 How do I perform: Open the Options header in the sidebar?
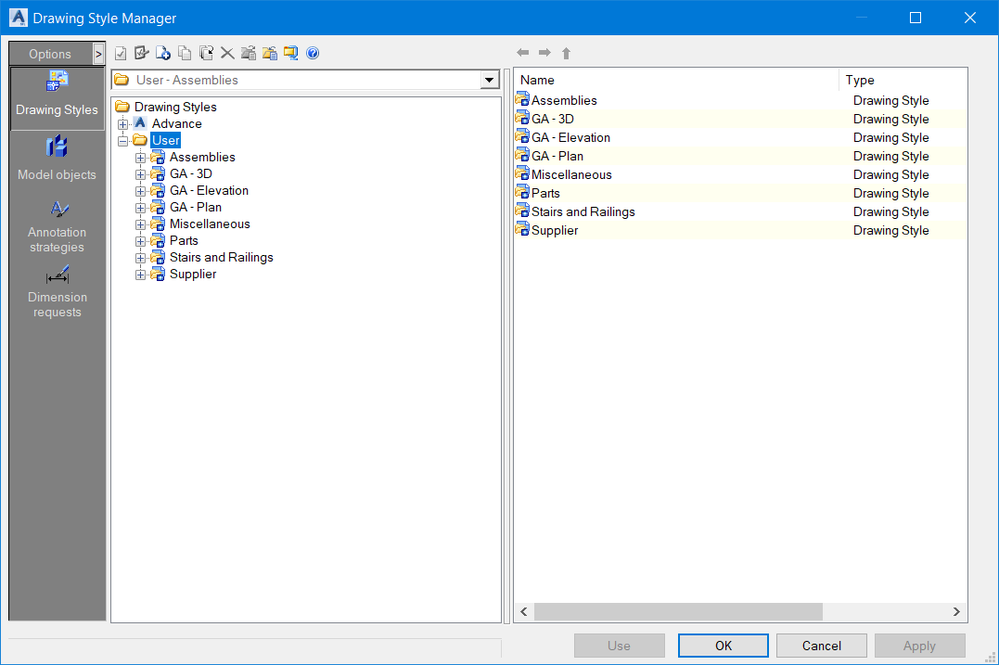click(x=50, y=54)
